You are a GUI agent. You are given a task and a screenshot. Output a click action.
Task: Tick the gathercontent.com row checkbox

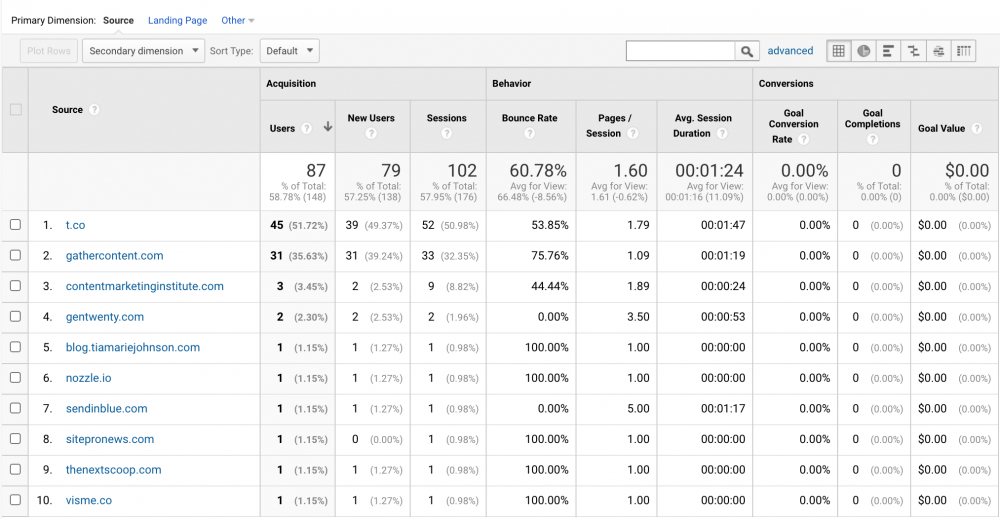tap(15, 256)
